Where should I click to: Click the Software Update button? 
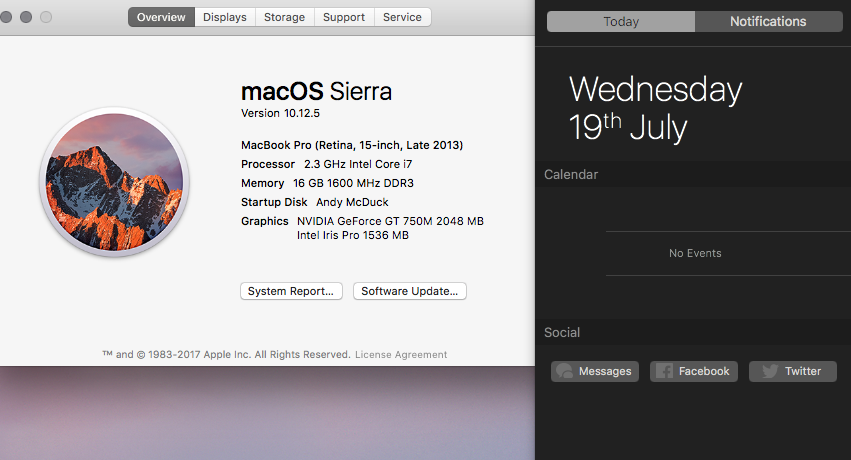[x=410, y=291]
